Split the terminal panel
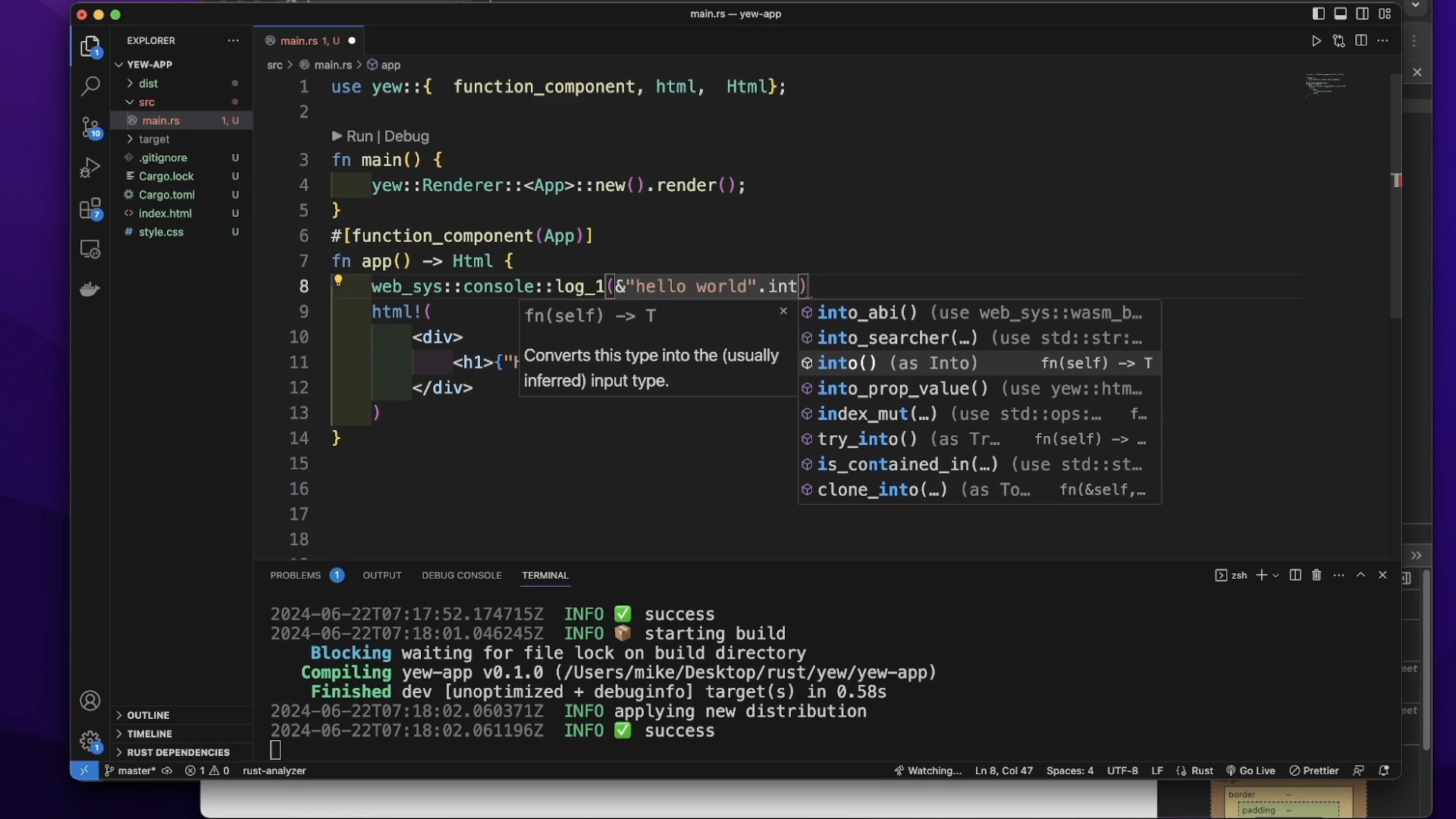 coord(1295,576)
